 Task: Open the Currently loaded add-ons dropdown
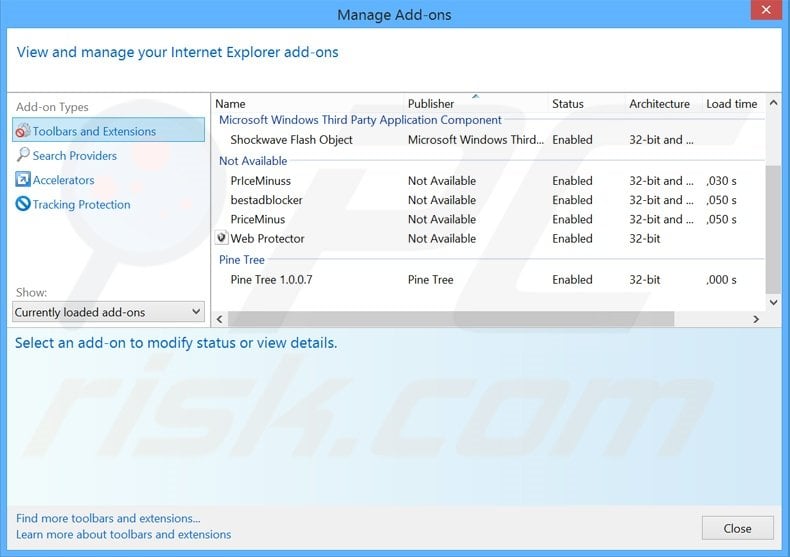tap(108, 312)
